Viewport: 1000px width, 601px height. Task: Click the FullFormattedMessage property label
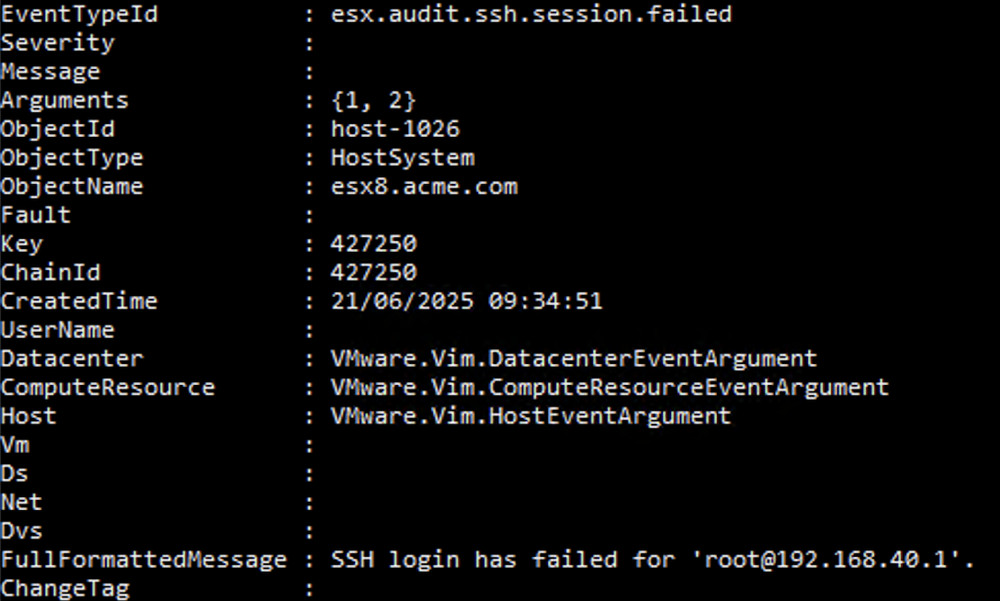click(143, 559)
